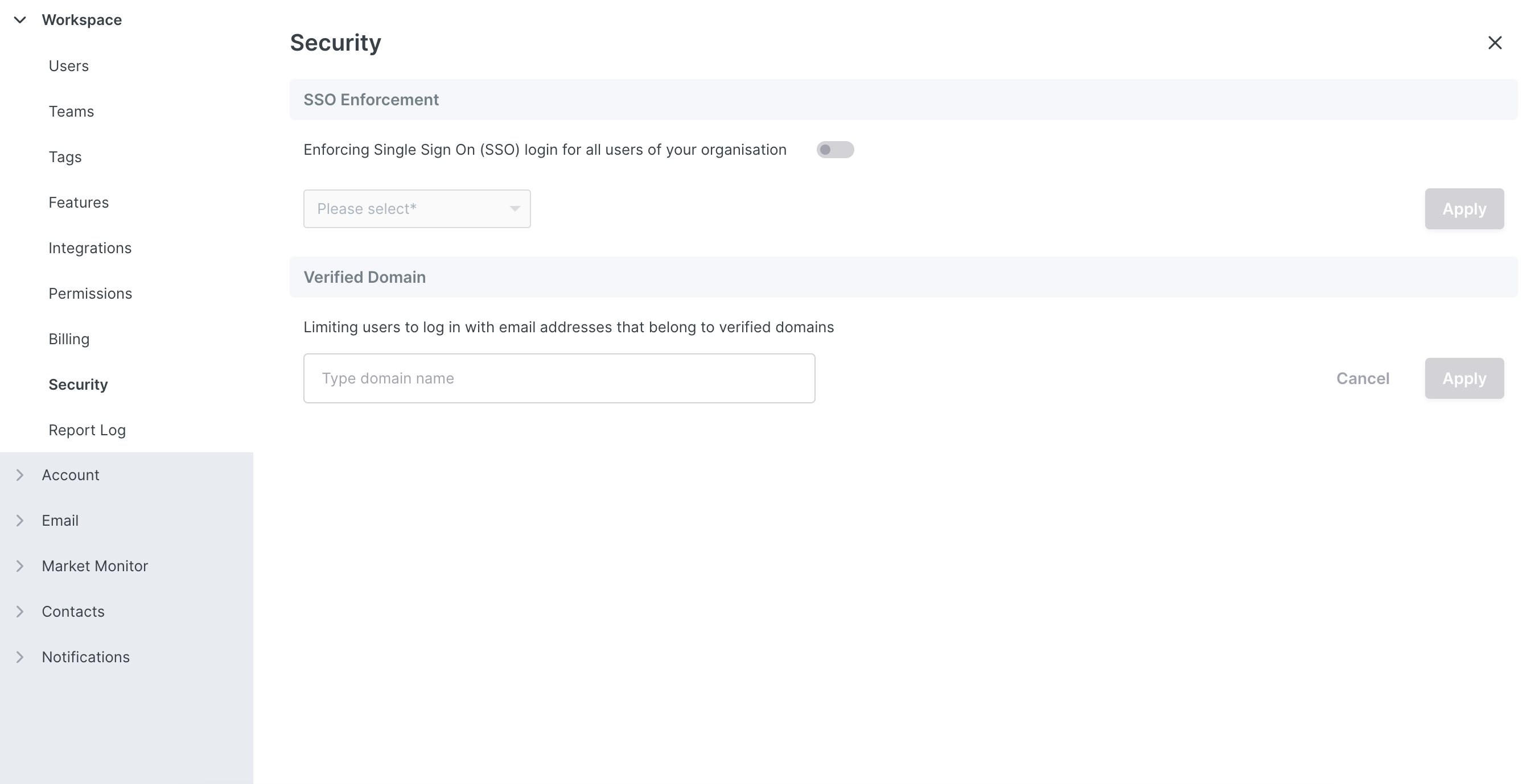Screen dimensions: 1539x784
Task: Select Features in the sidebar
Action: (79, 203)
